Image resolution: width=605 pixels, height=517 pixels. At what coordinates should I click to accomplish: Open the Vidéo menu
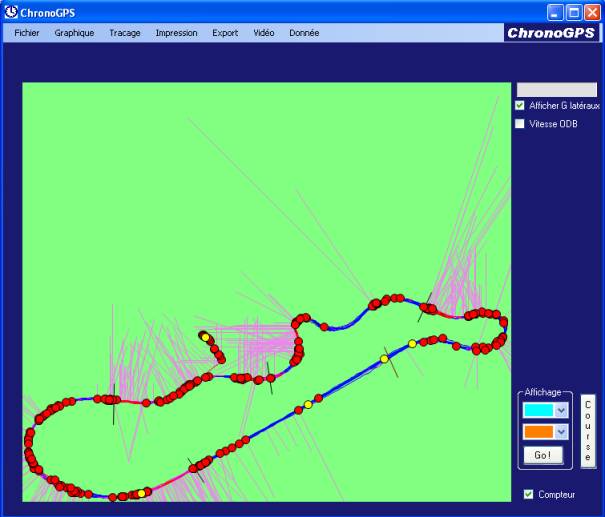click(x=264, y=33)
